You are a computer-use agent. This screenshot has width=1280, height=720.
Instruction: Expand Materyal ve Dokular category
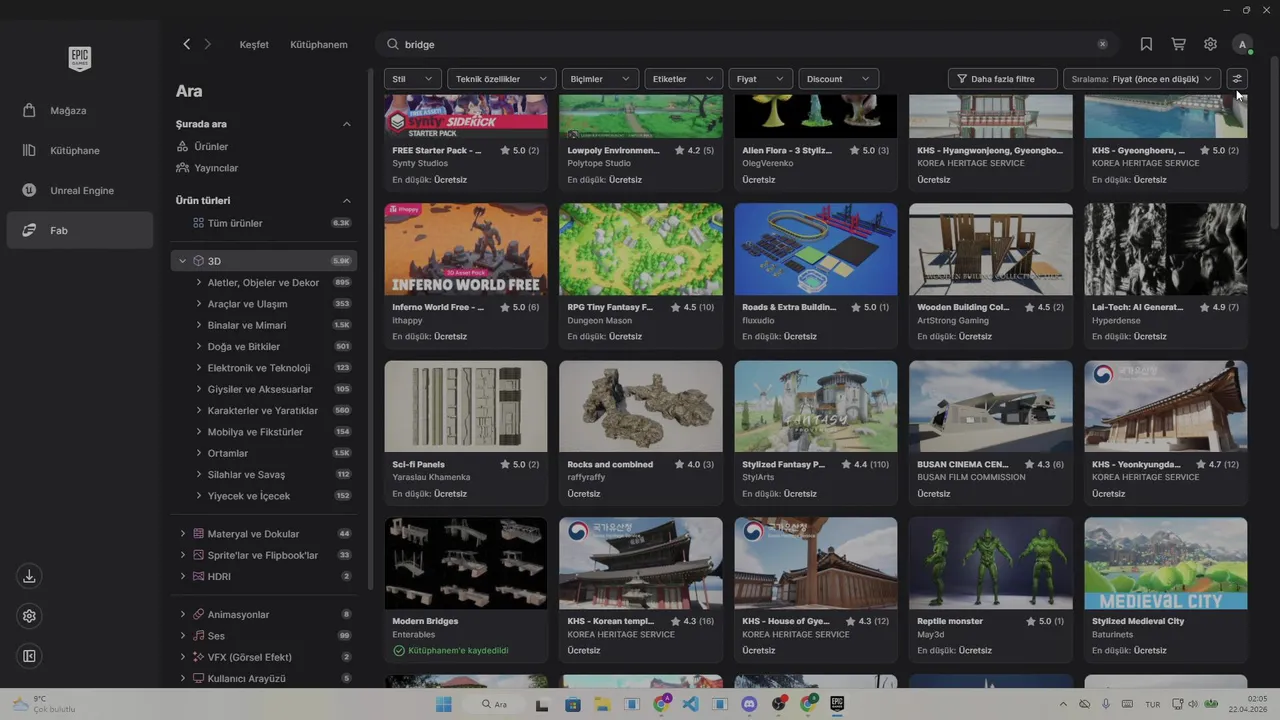(x=182, y=534)
